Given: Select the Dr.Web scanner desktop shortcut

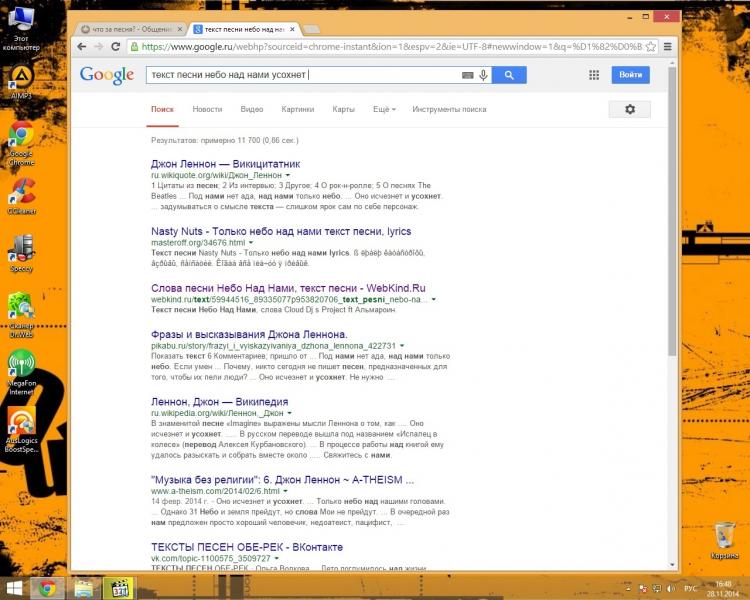Looking at the screenshot, I should pos(22,315).
